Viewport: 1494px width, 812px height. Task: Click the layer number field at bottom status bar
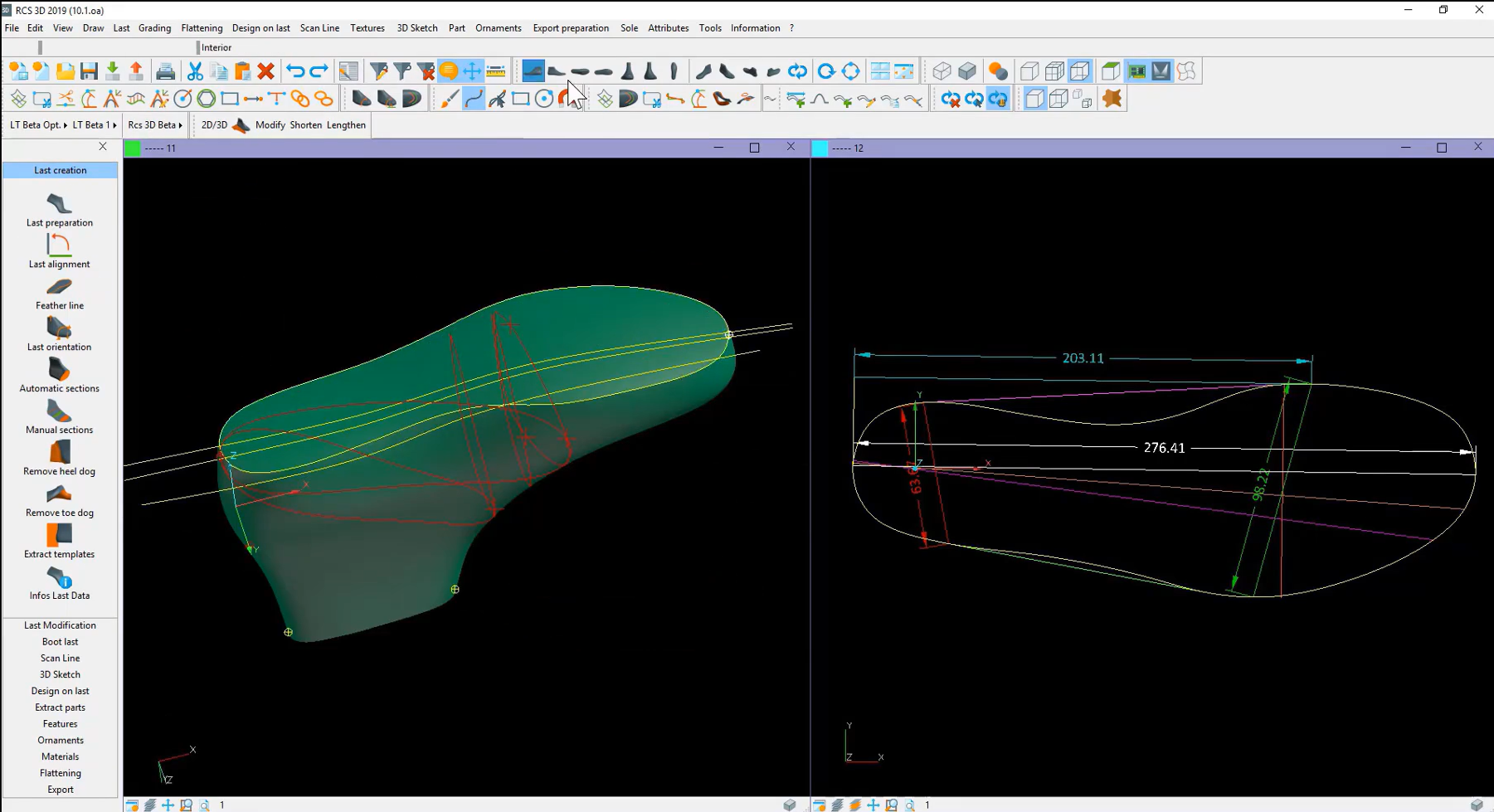coord(221,804)
